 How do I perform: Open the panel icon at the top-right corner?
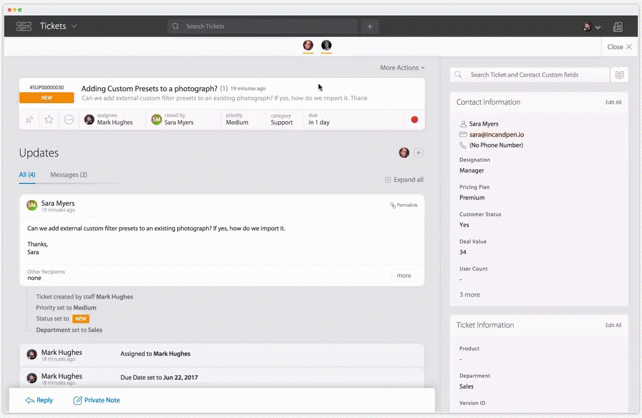click(x=617, y=27)
